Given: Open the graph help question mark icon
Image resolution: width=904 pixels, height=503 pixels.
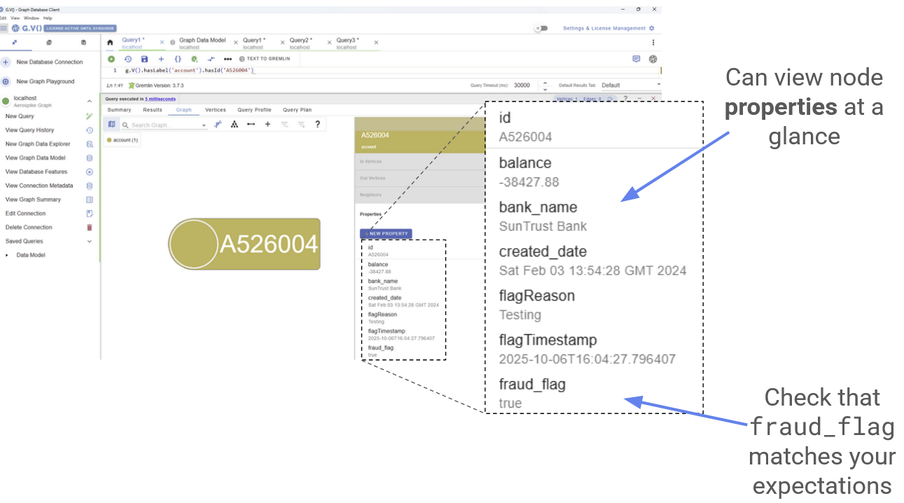Looking at the screenshot, I should click(318, 125).
